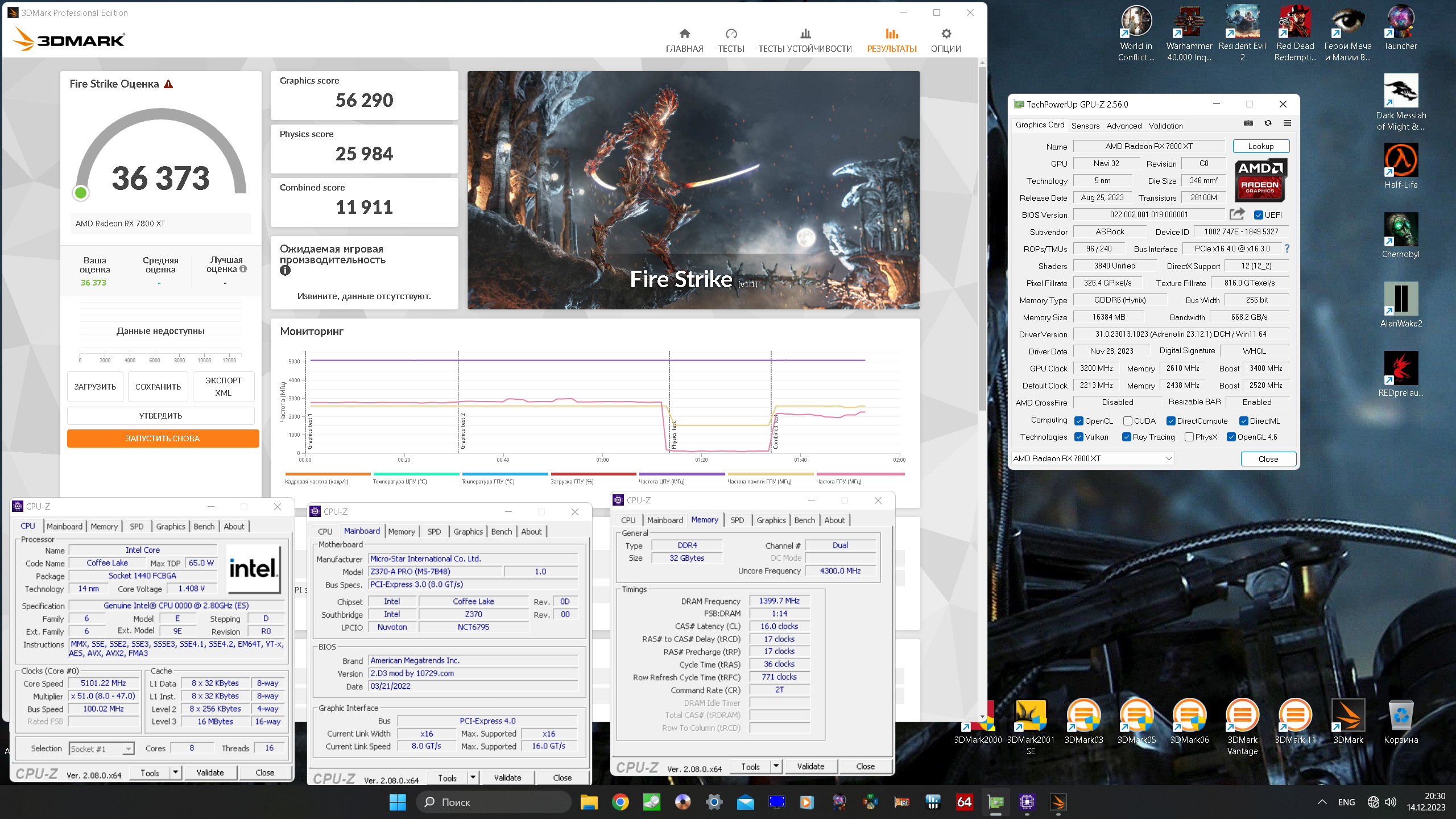Expand Tools arrow in CPU-Z CPU window

coord(176,772)
